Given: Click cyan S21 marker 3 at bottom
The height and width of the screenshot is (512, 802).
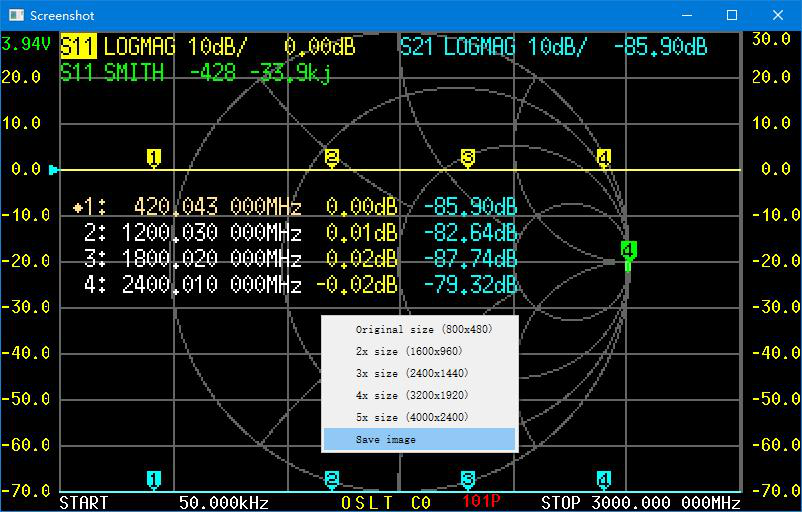Looking at the screenshot, I should coord(468,480).
